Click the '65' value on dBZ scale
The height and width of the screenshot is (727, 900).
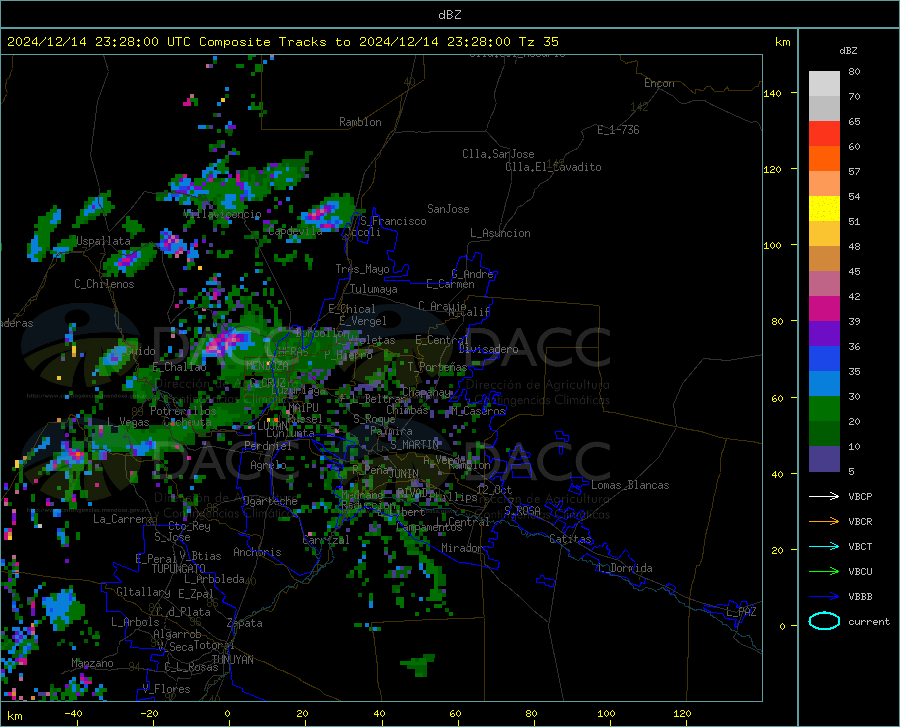point(854,122)
